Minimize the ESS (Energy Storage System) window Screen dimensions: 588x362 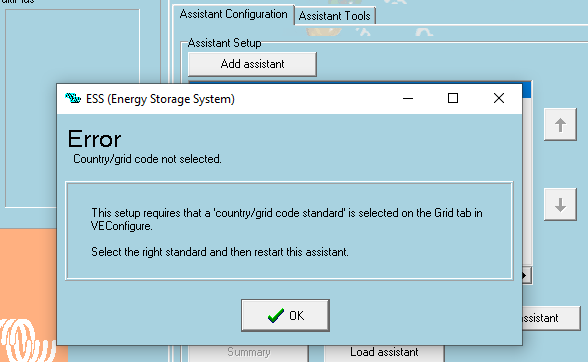(408, 98)
